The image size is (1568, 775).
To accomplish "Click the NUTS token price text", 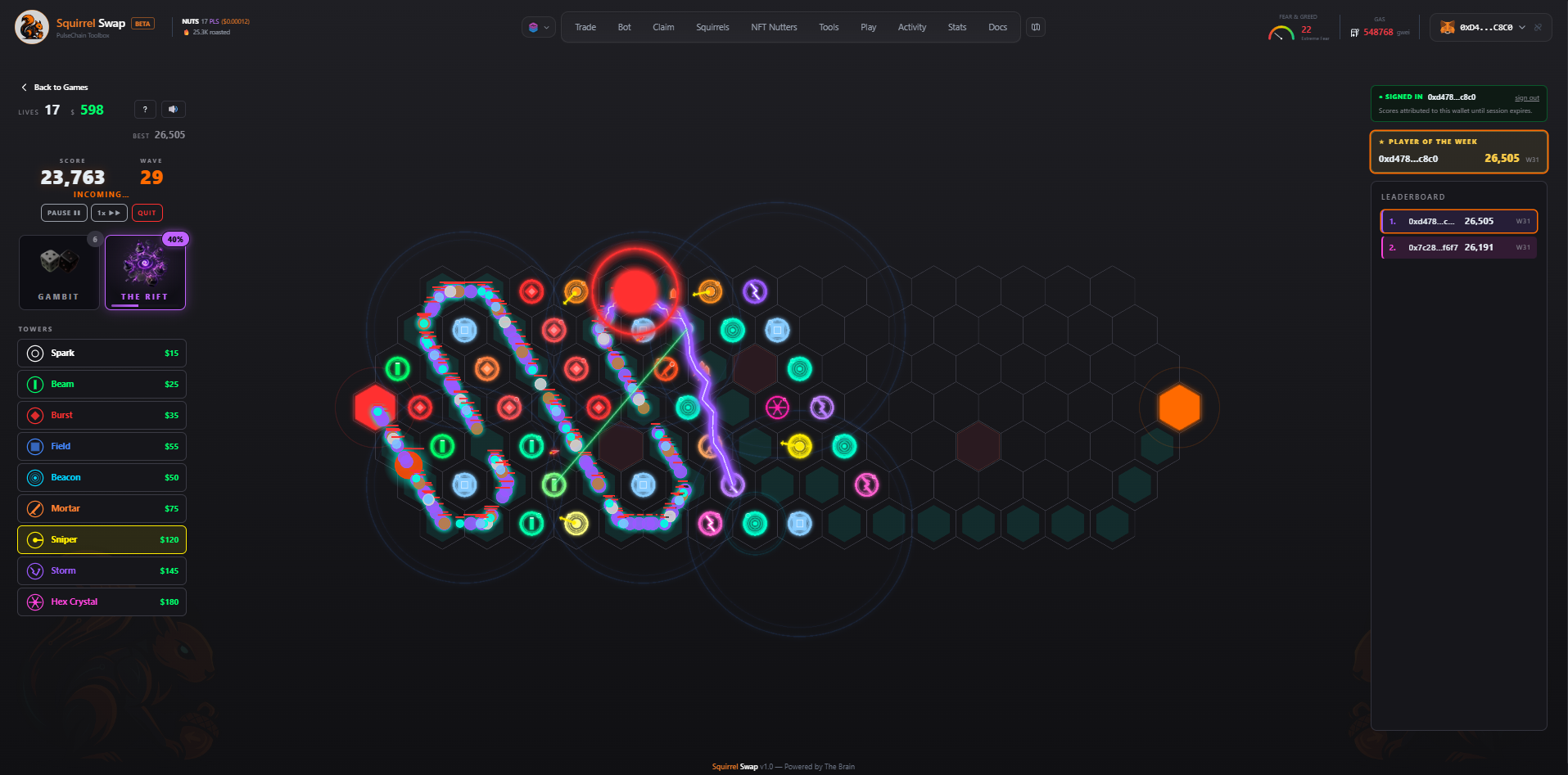I will coord(216,21).
